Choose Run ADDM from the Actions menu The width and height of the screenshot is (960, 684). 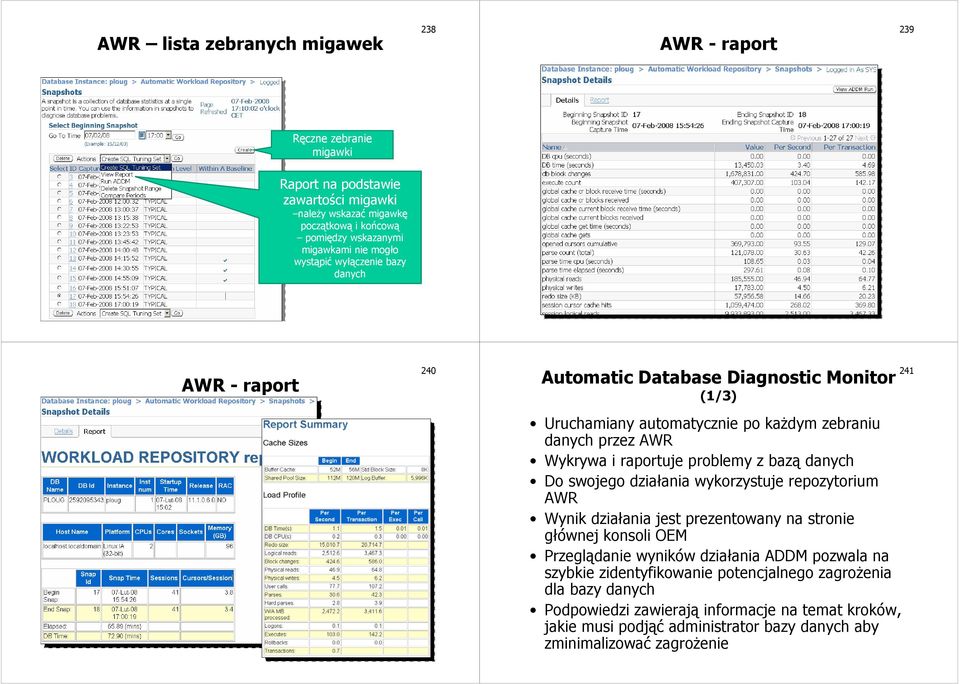point(116,181)
